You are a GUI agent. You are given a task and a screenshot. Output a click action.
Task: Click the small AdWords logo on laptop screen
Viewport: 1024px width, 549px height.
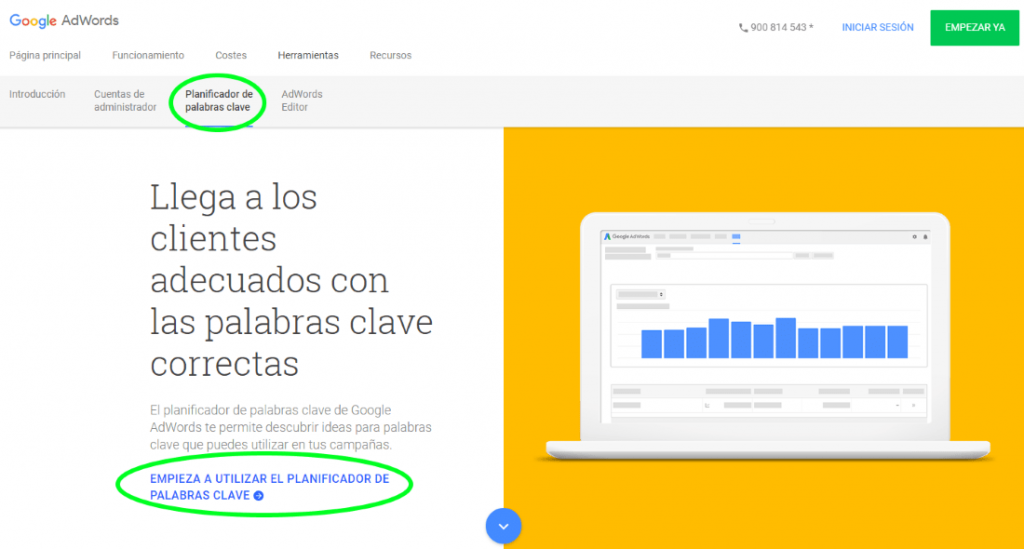point(607,237)
